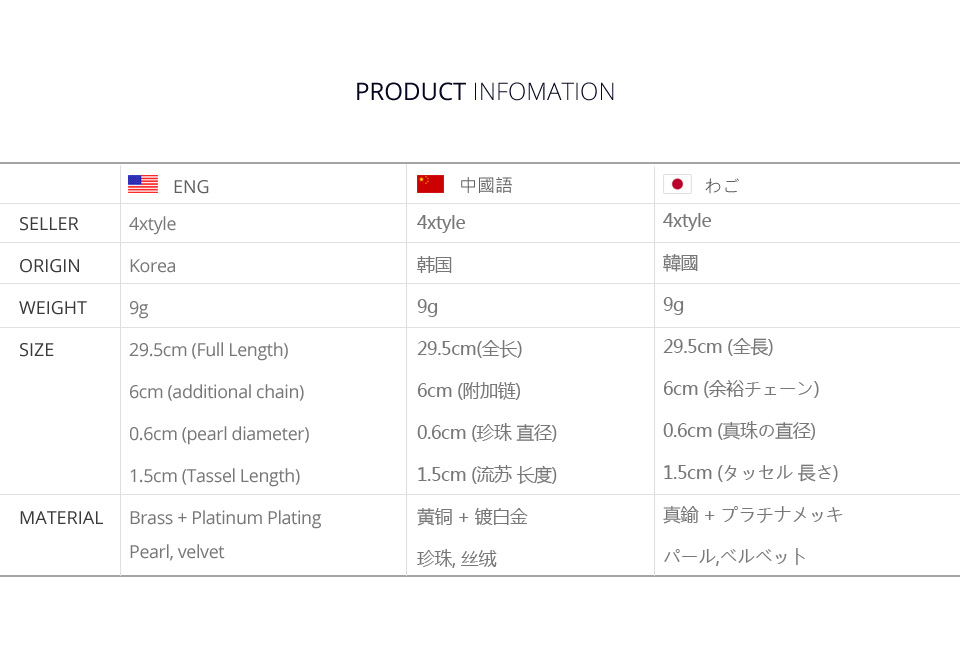Click the China flag icon
The image size is (960, 656).
tap(430, 184)
